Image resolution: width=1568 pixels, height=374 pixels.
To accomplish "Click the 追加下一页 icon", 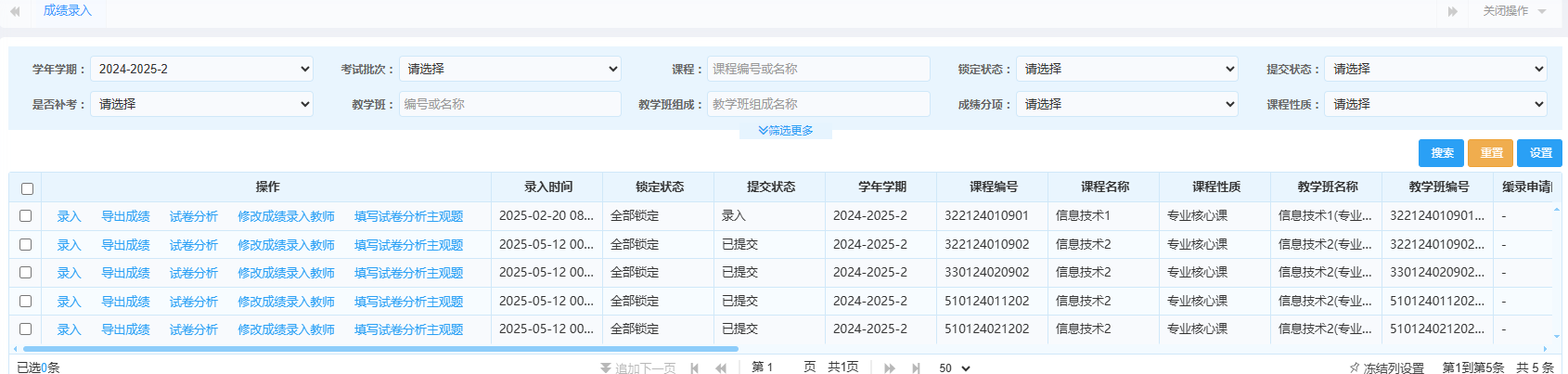I will click(x=605, y=368).
